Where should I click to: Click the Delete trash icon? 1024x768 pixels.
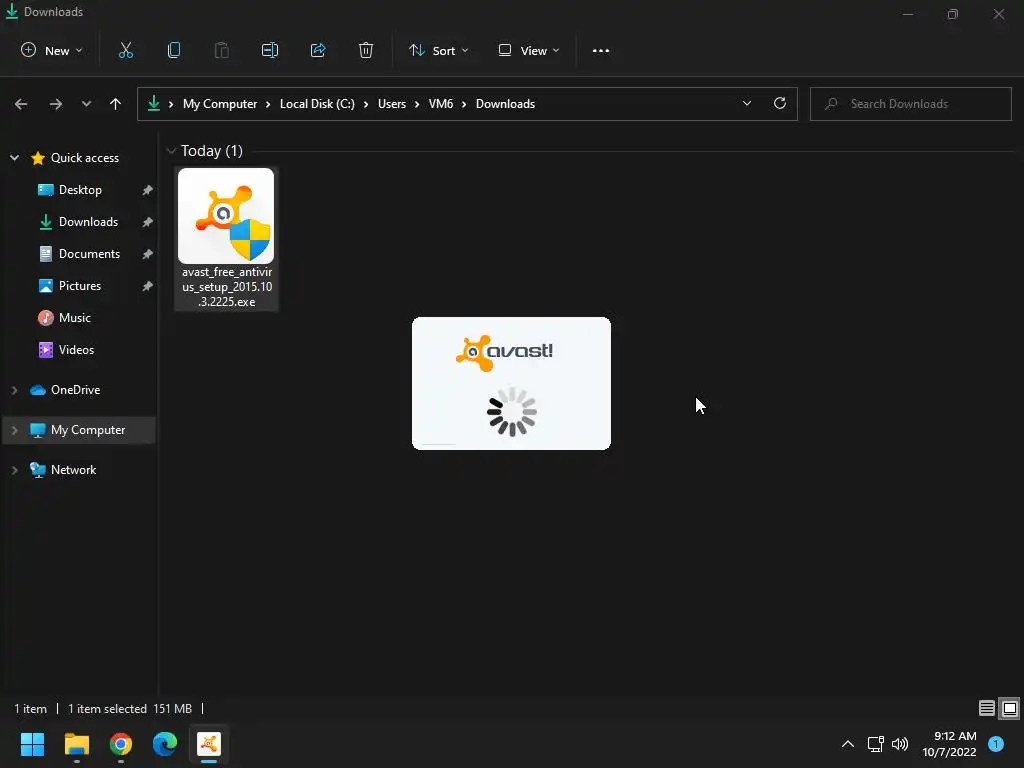click(366, 50)
